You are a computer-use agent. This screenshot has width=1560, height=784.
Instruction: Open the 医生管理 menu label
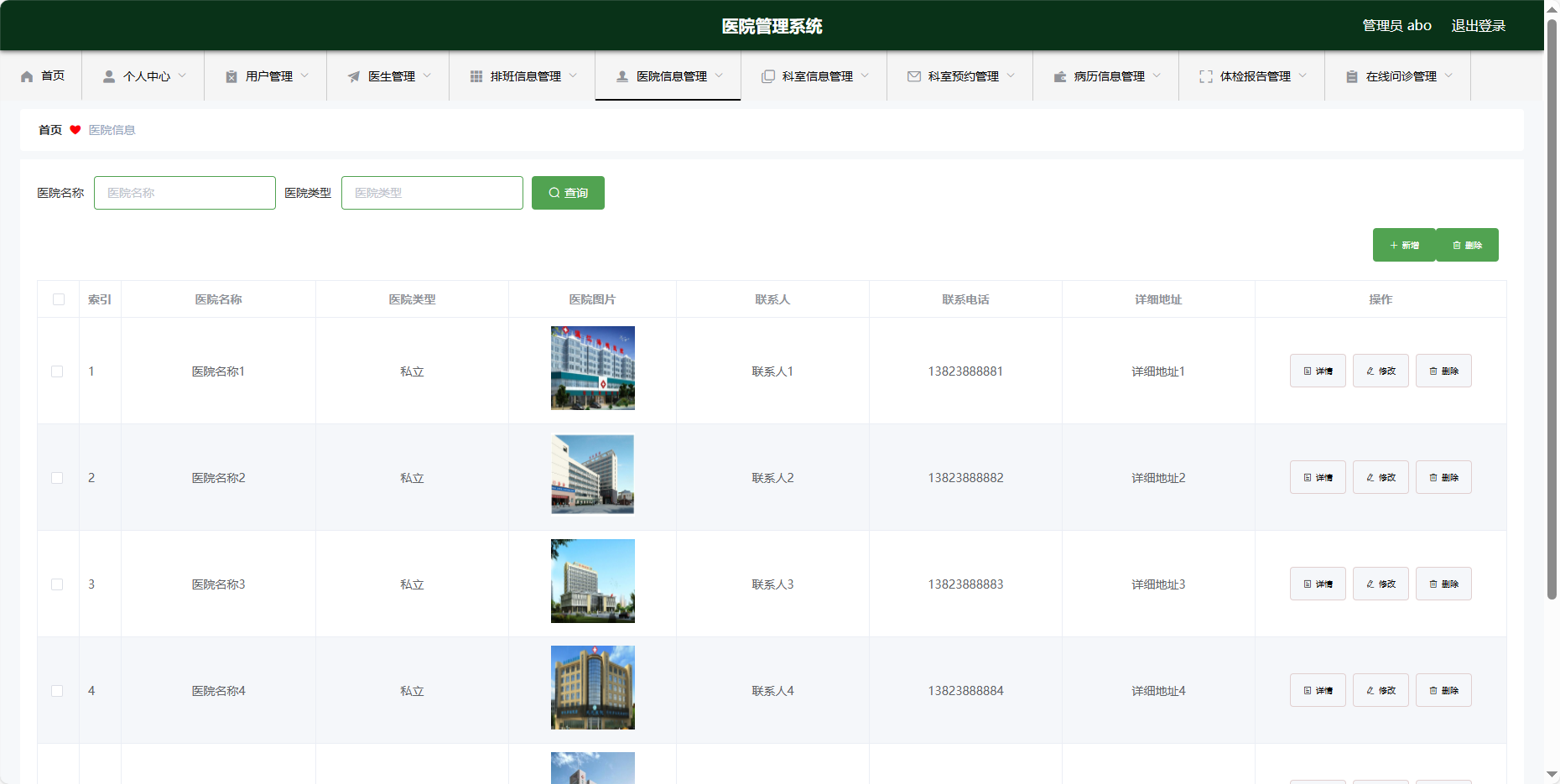pos(392,76)
